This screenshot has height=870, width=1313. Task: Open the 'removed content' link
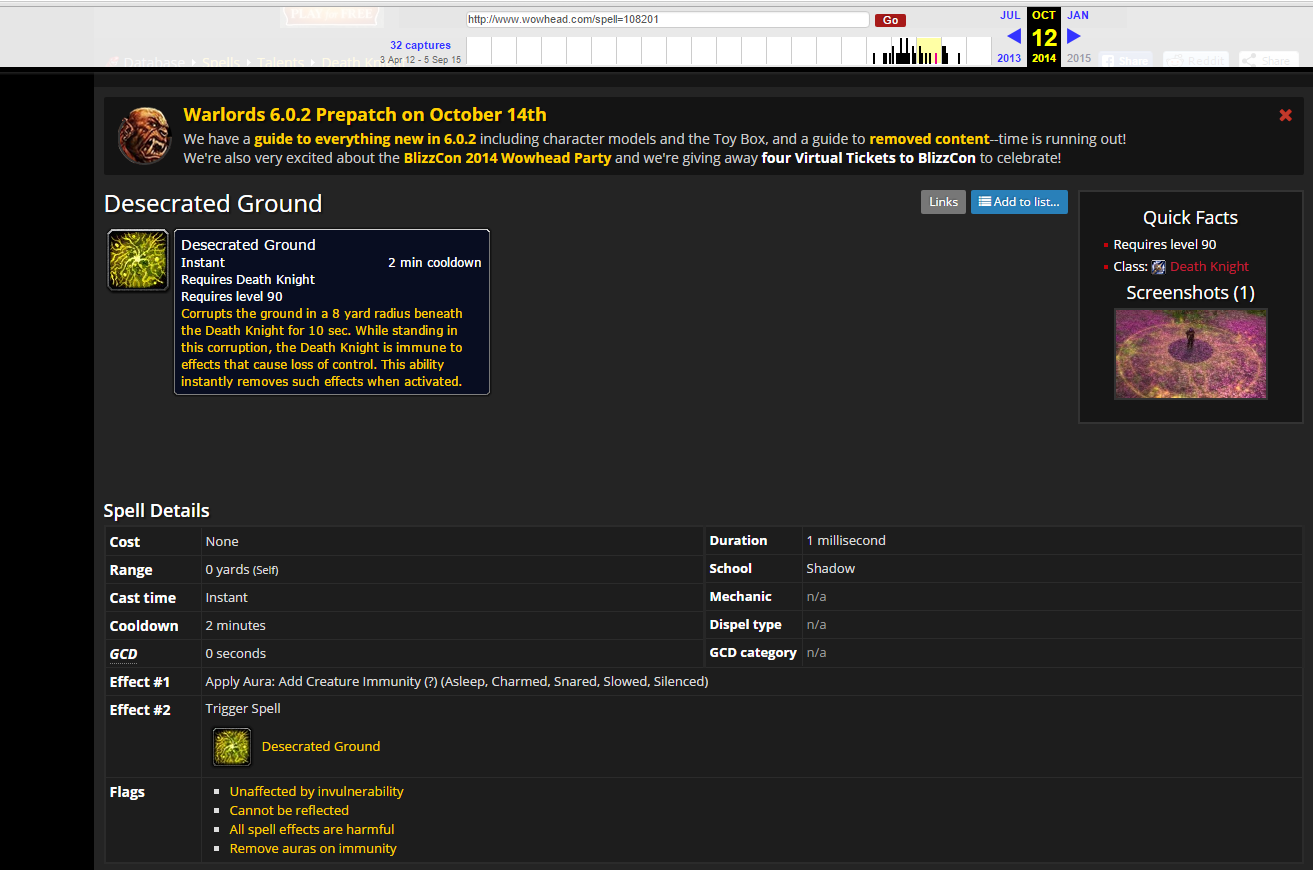click(929, 139)
